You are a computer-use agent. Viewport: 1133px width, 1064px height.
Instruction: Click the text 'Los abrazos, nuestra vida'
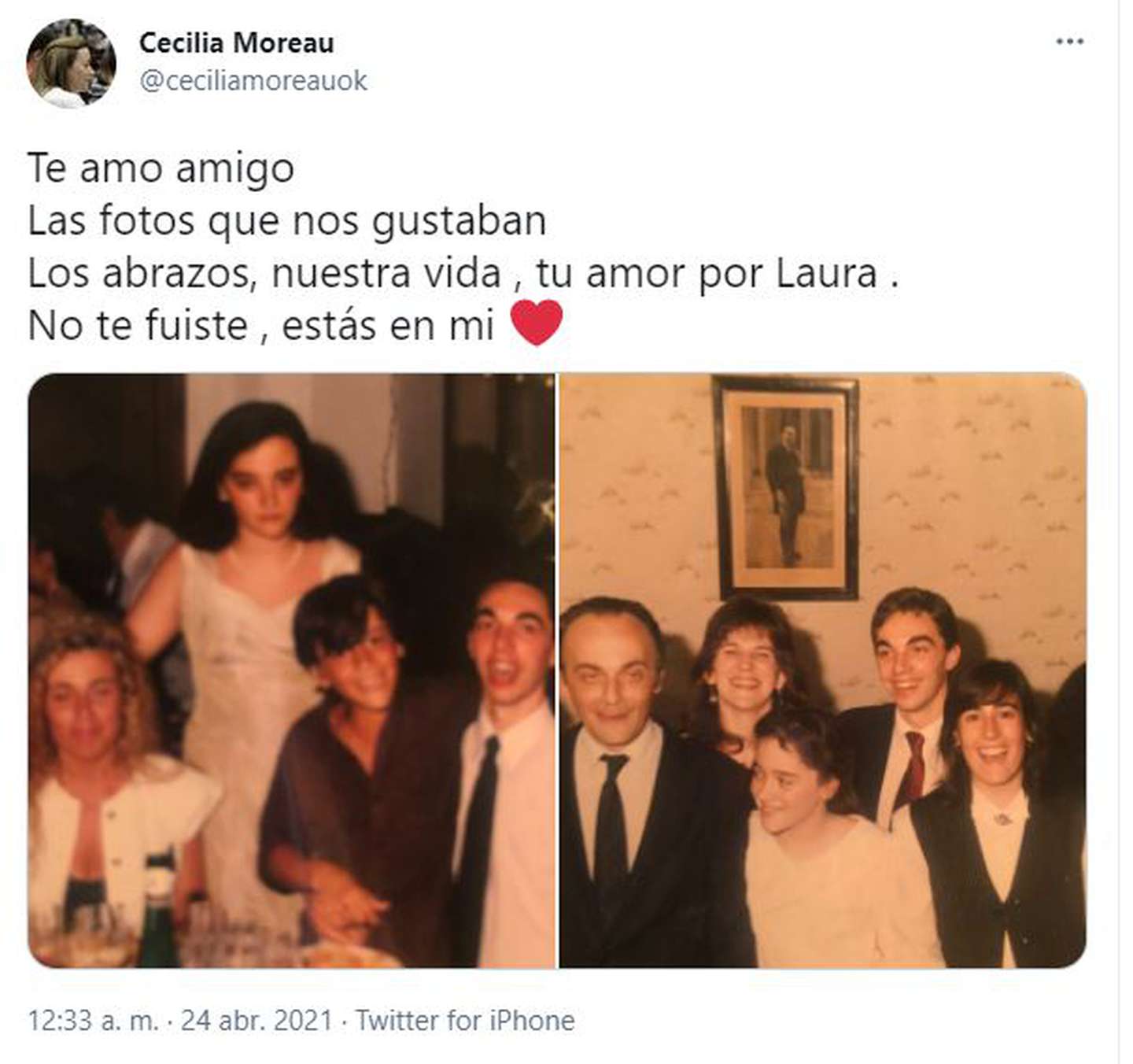[264, 274]
